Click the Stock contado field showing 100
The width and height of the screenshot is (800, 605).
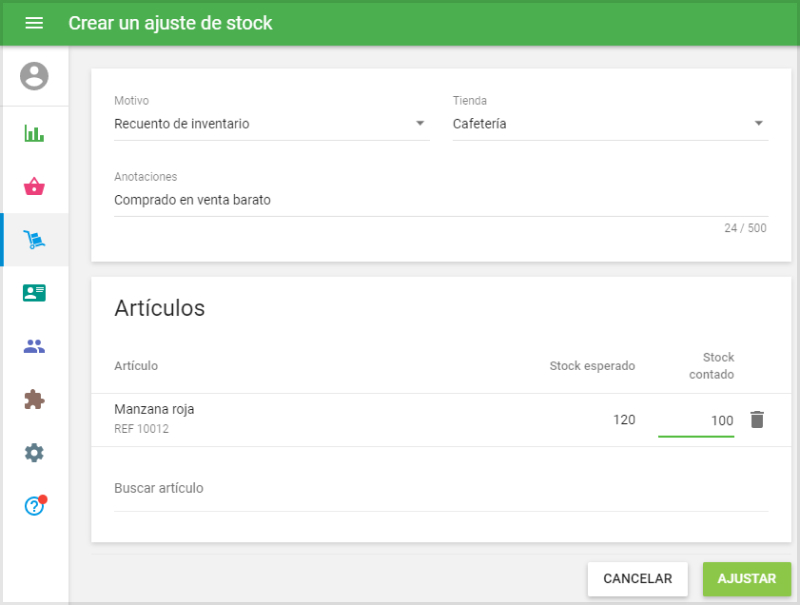pos(696,421)
